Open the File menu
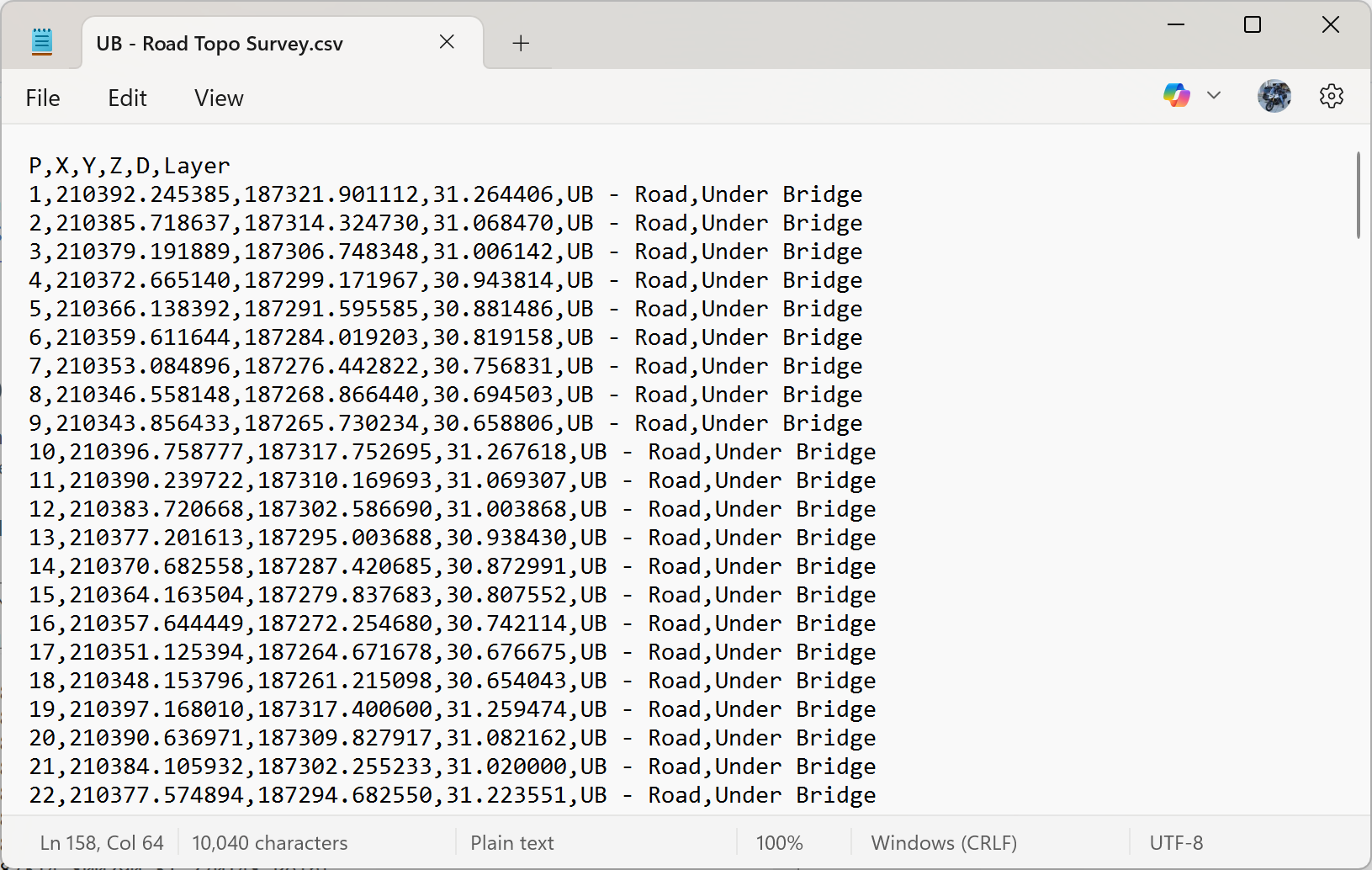 click(42, 98)
